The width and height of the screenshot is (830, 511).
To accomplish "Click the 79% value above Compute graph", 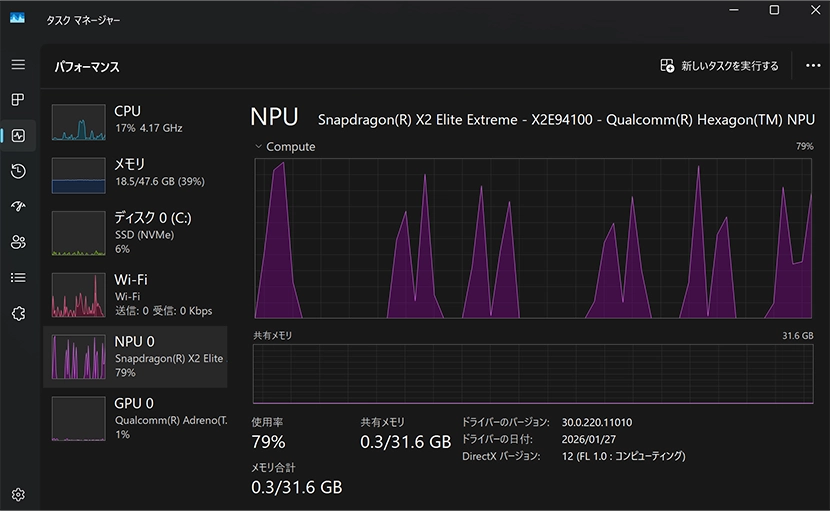I will coord(805,146).
